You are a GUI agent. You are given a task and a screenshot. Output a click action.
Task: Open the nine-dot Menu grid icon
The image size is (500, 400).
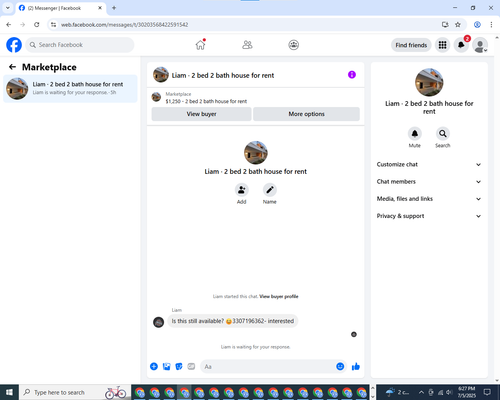[x=442, y=45]
